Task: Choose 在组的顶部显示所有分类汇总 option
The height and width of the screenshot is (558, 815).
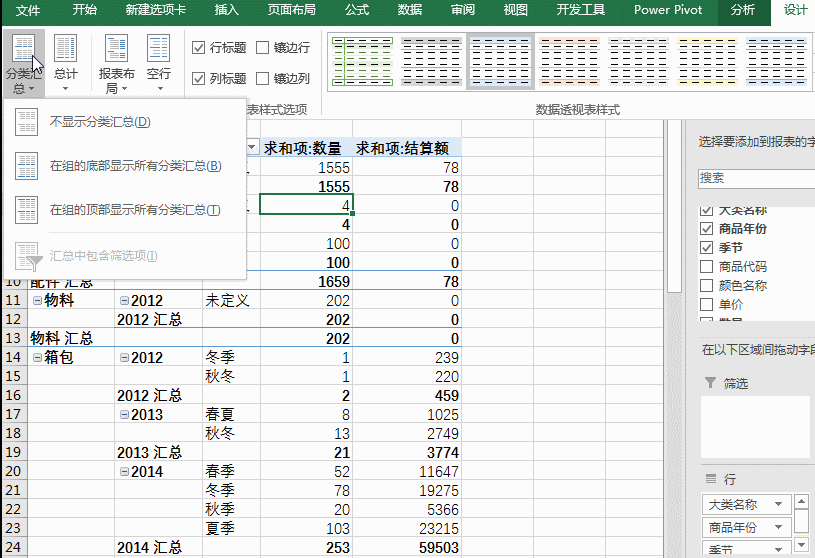Action: click(135, 210)
